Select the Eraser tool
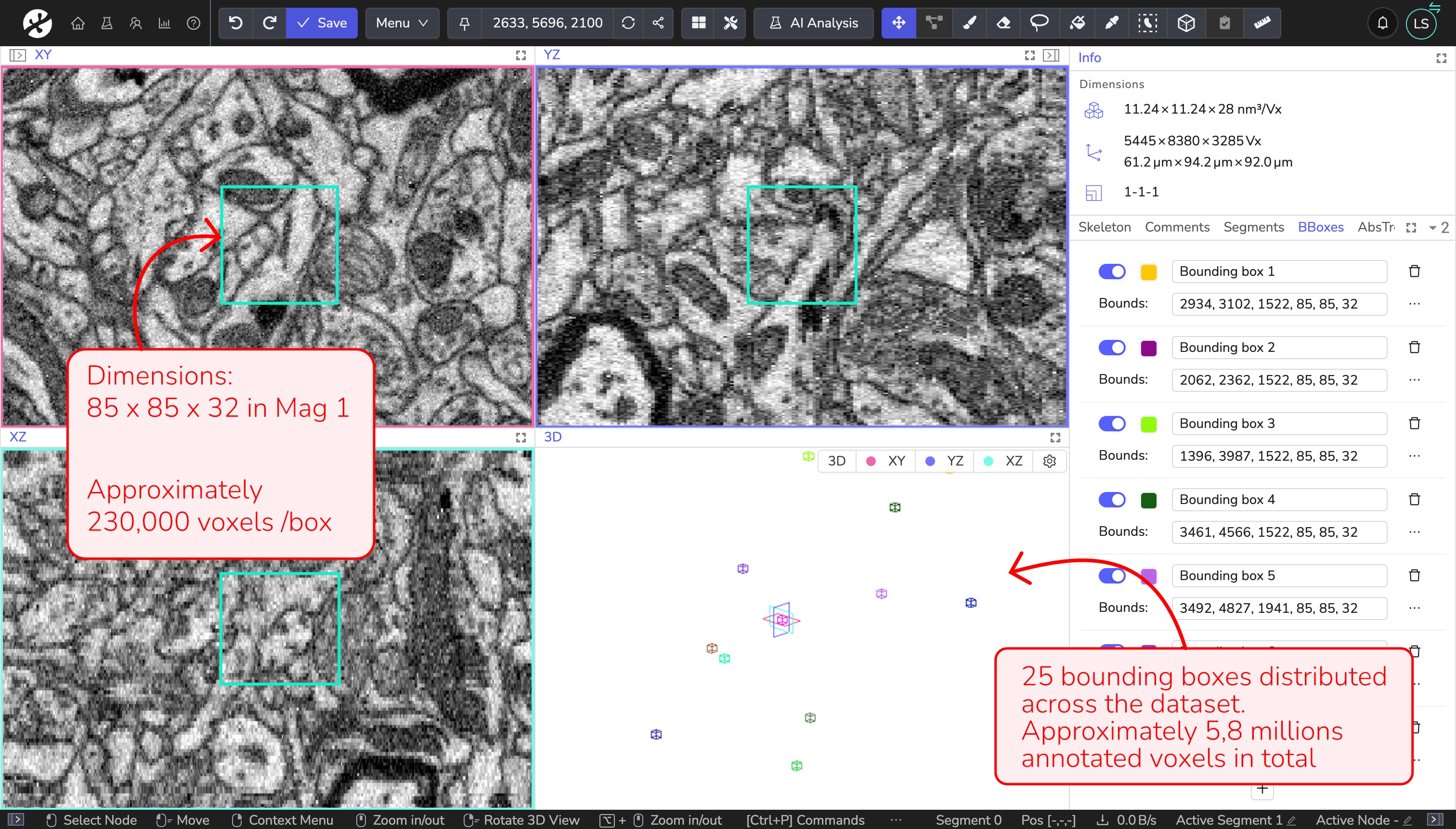Image resolution: width=1456 pixels, height=829 pixels. [x=1004, y=23]
